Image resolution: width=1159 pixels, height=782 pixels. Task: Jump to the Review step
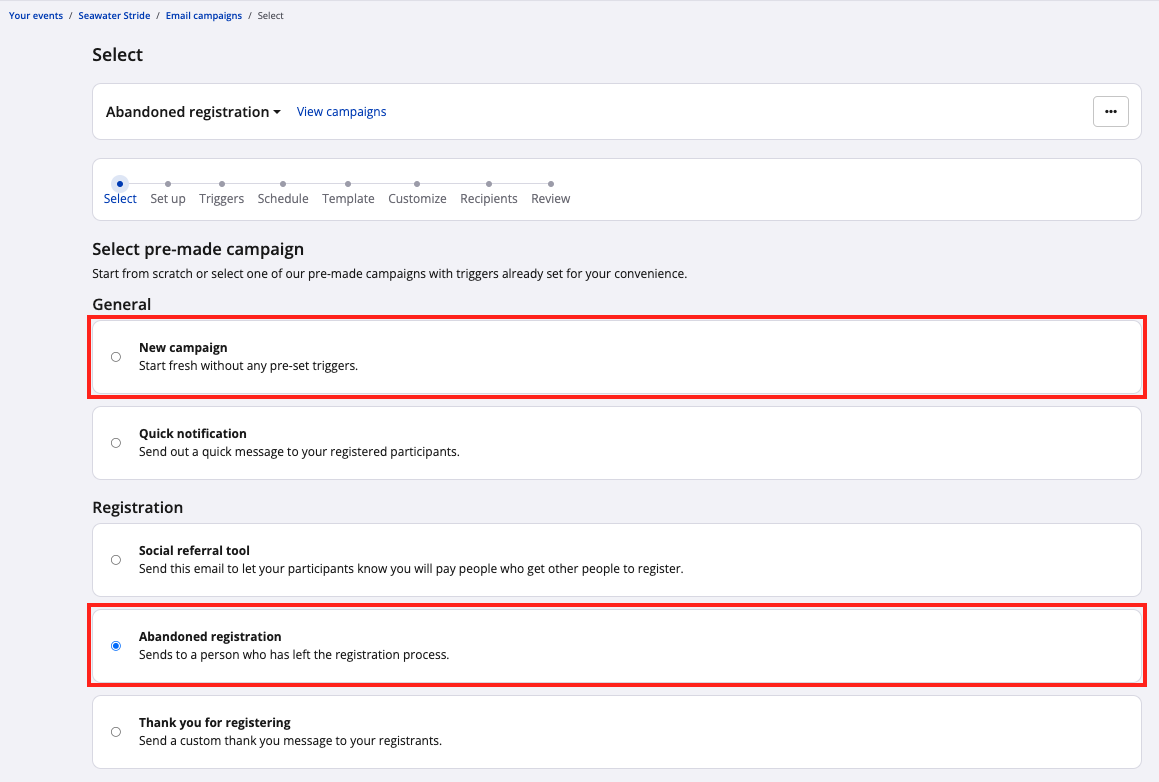click(550, 198)
